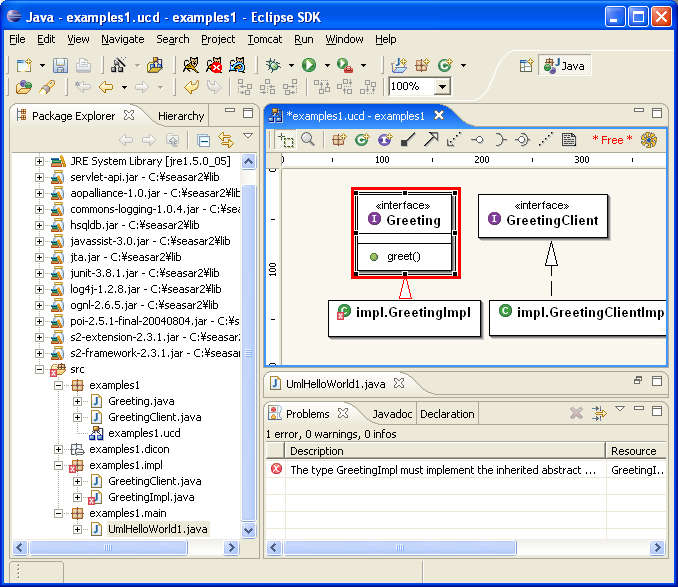Screen dimensions: 678x587
Task: Open the Tomcat menu
Action: 264,39
